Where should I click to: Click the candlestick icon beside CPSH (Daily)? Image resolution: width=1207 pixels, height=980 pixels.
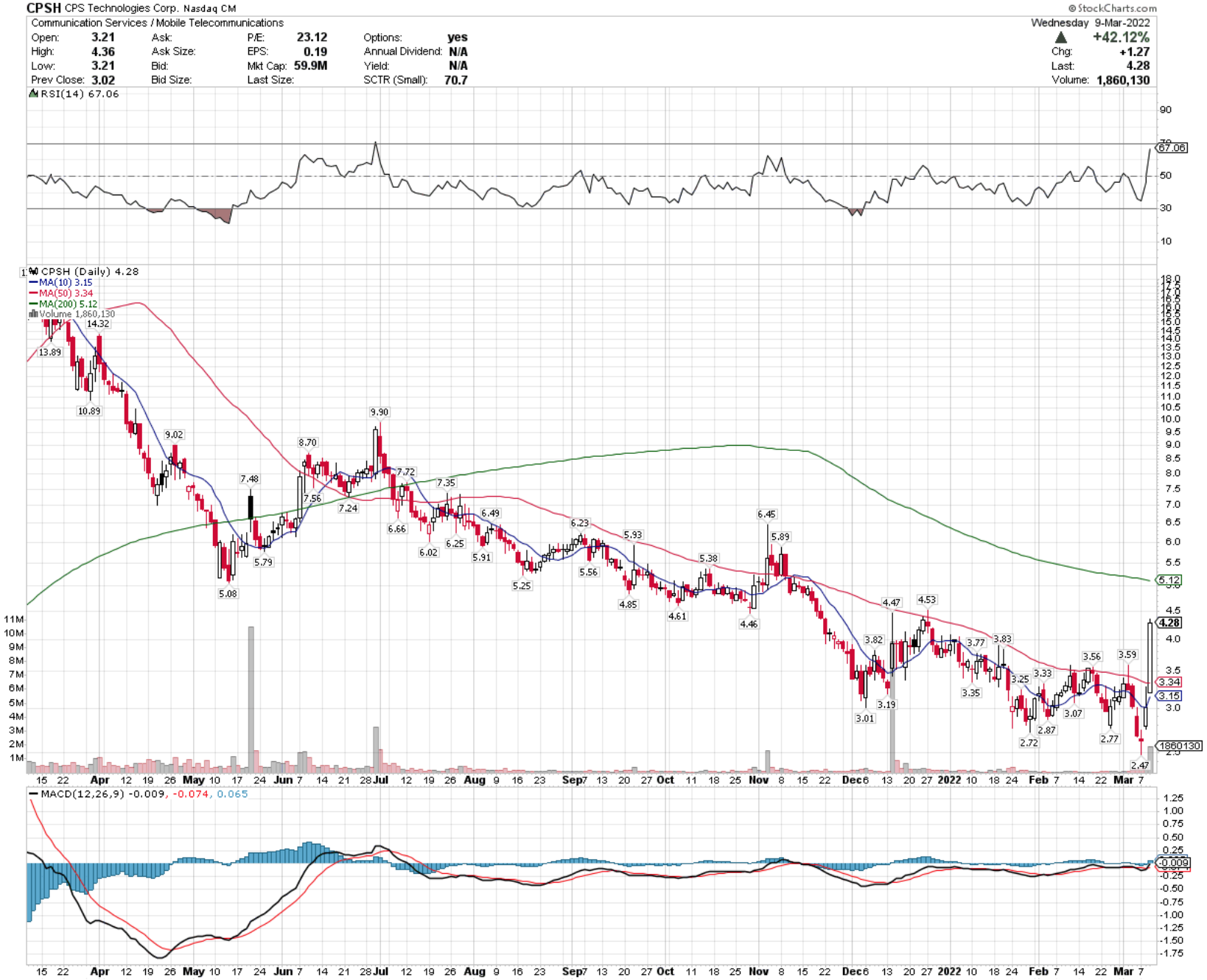34,271
